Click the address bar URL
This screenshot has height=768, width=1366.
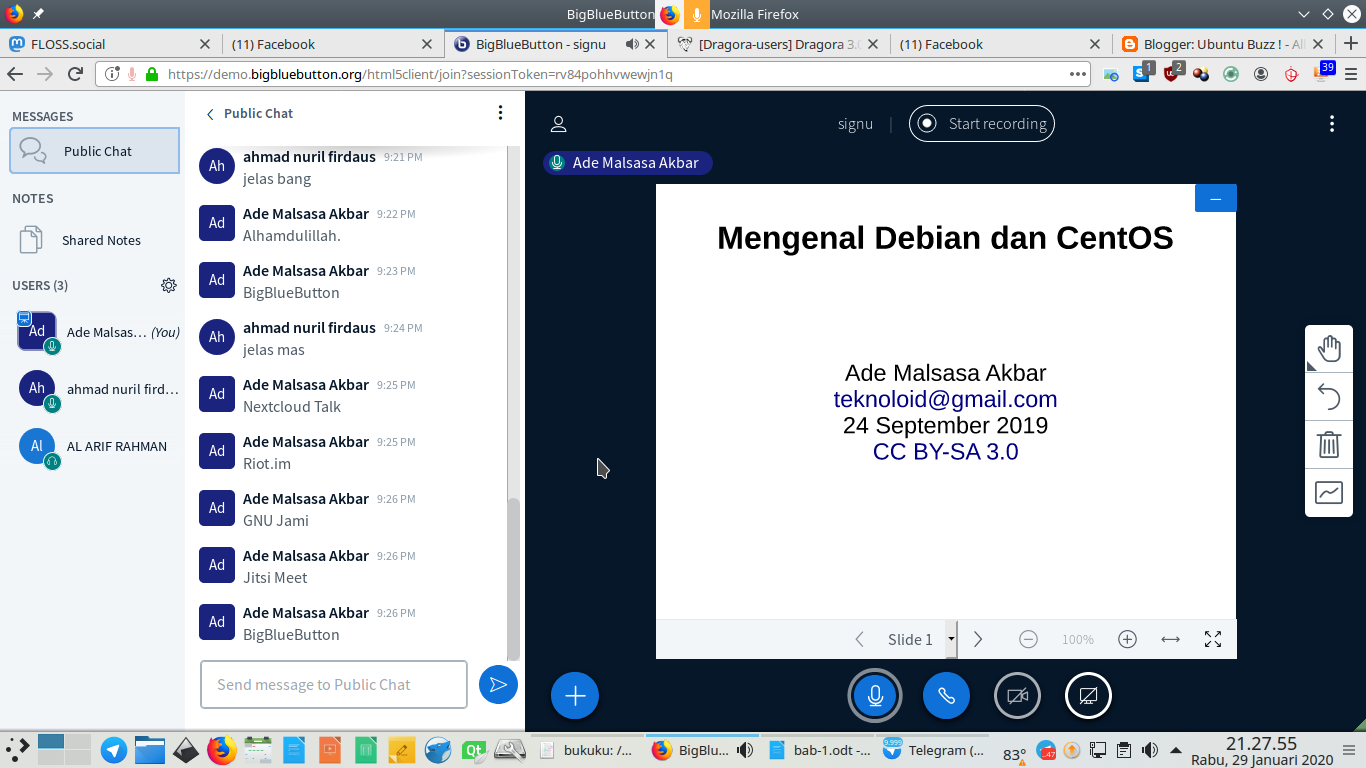(x=420, y=74)
